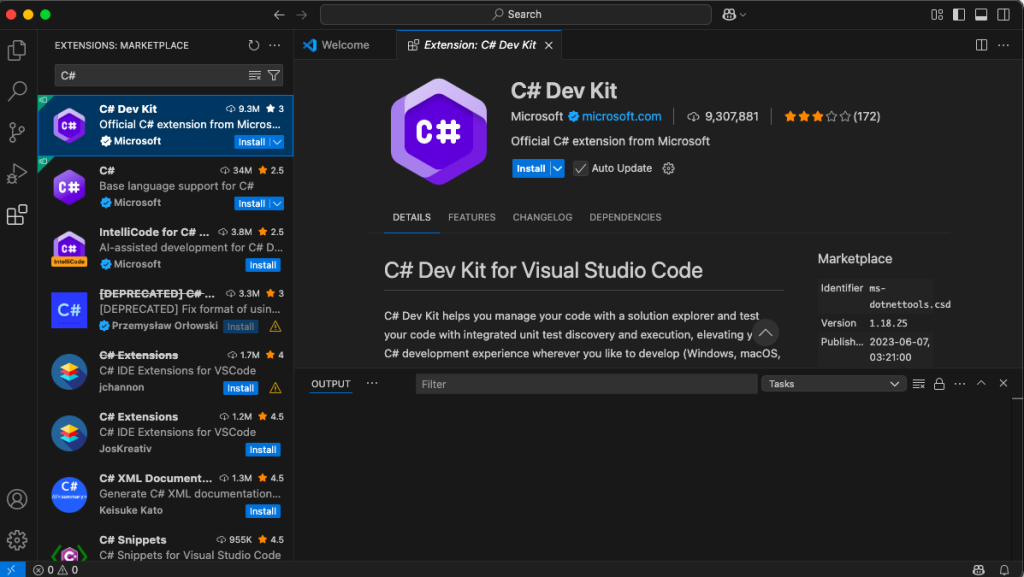Expand Install dropdown on C# Dev Kit list item

278,142
